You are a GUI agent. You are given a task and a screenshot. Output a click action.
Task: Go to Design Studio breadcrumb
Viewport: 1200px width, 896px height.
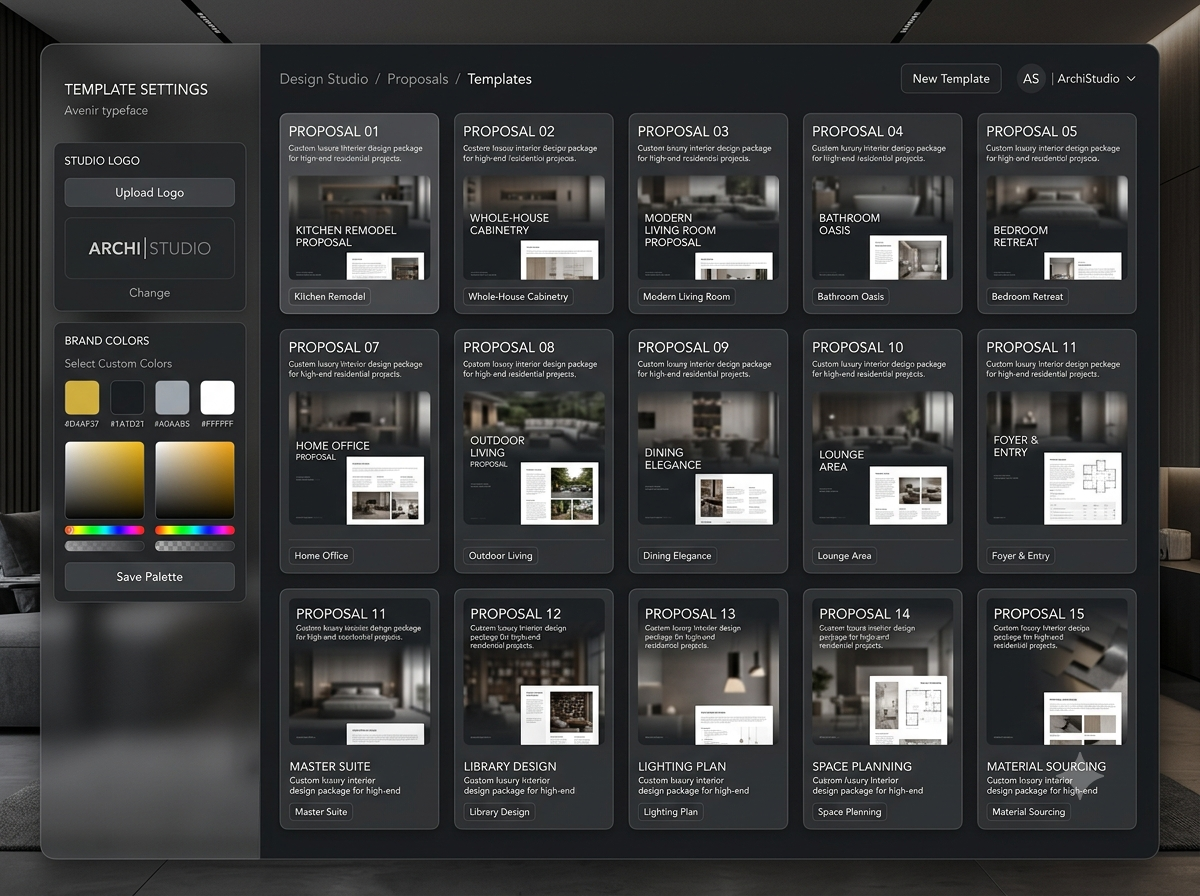(324, 79)
